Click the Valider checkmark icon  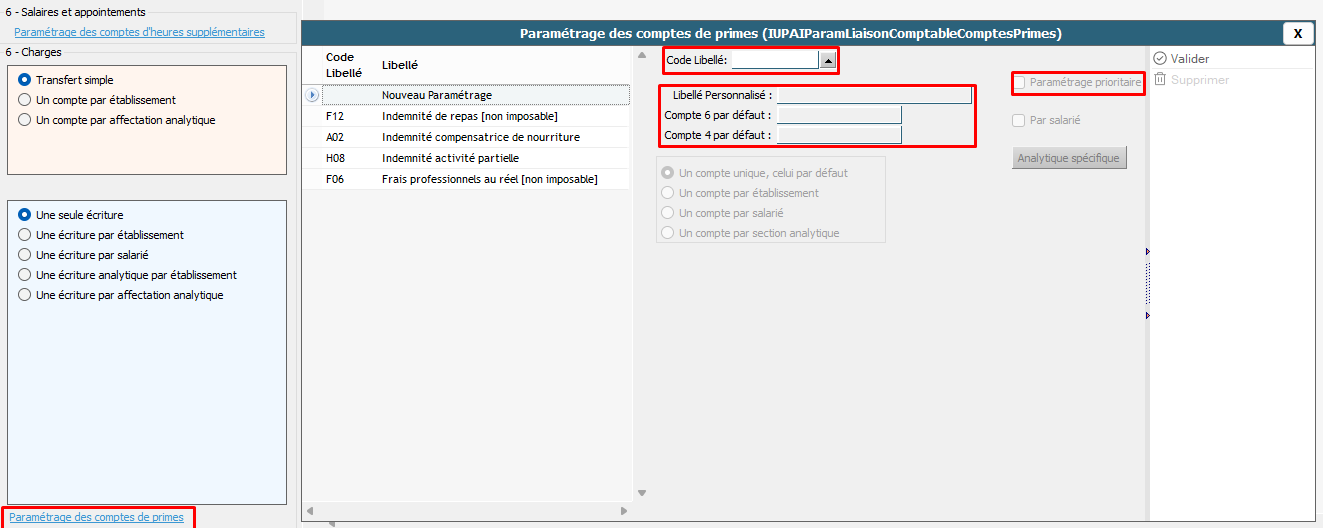point(1160,59)
